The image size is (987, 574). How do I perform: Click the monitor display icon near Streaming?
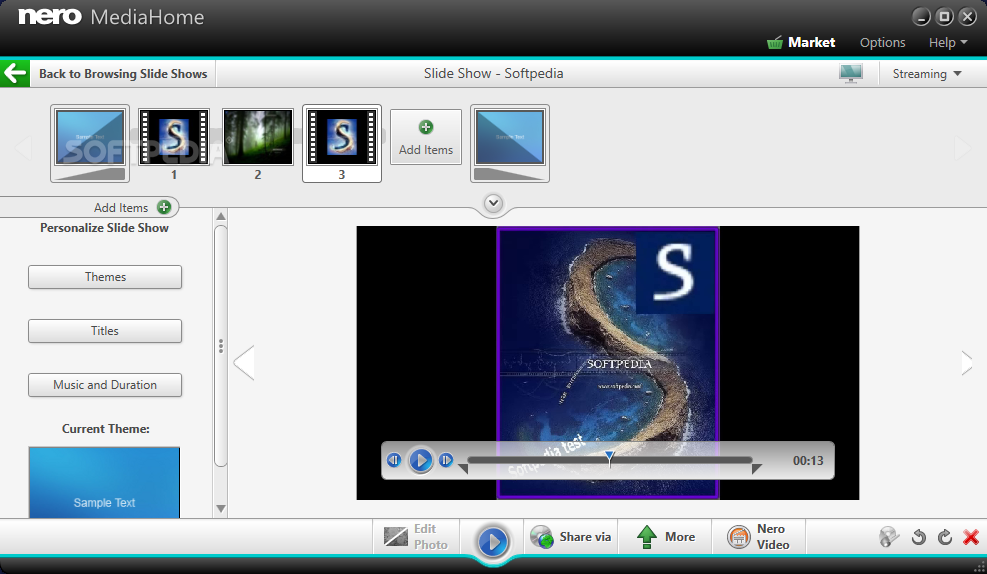click(850, 74)
